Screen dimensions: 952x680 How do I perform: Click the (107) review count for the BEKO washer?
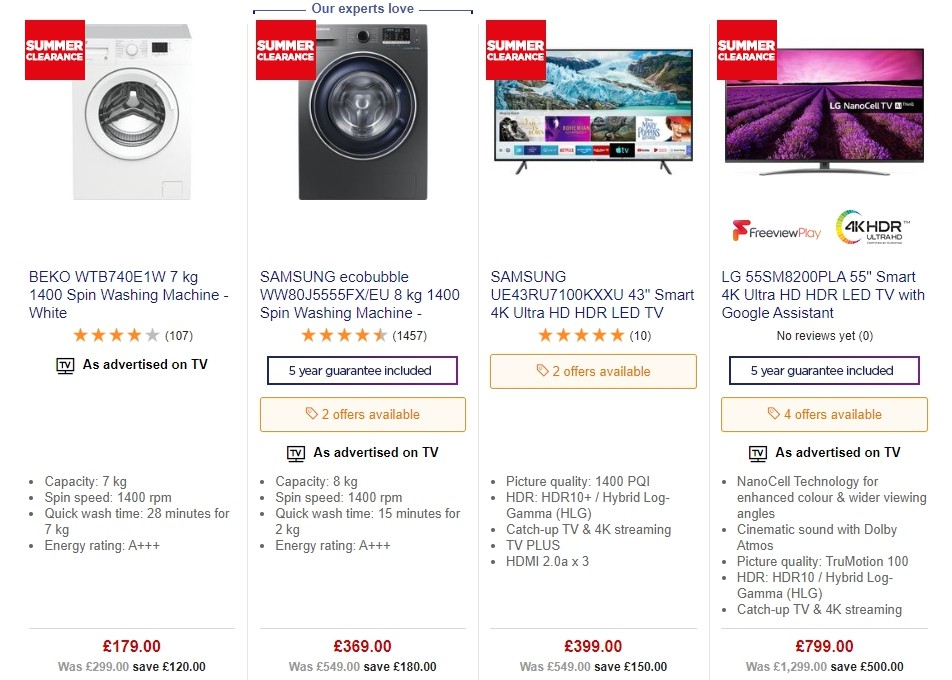click(179, 336)
